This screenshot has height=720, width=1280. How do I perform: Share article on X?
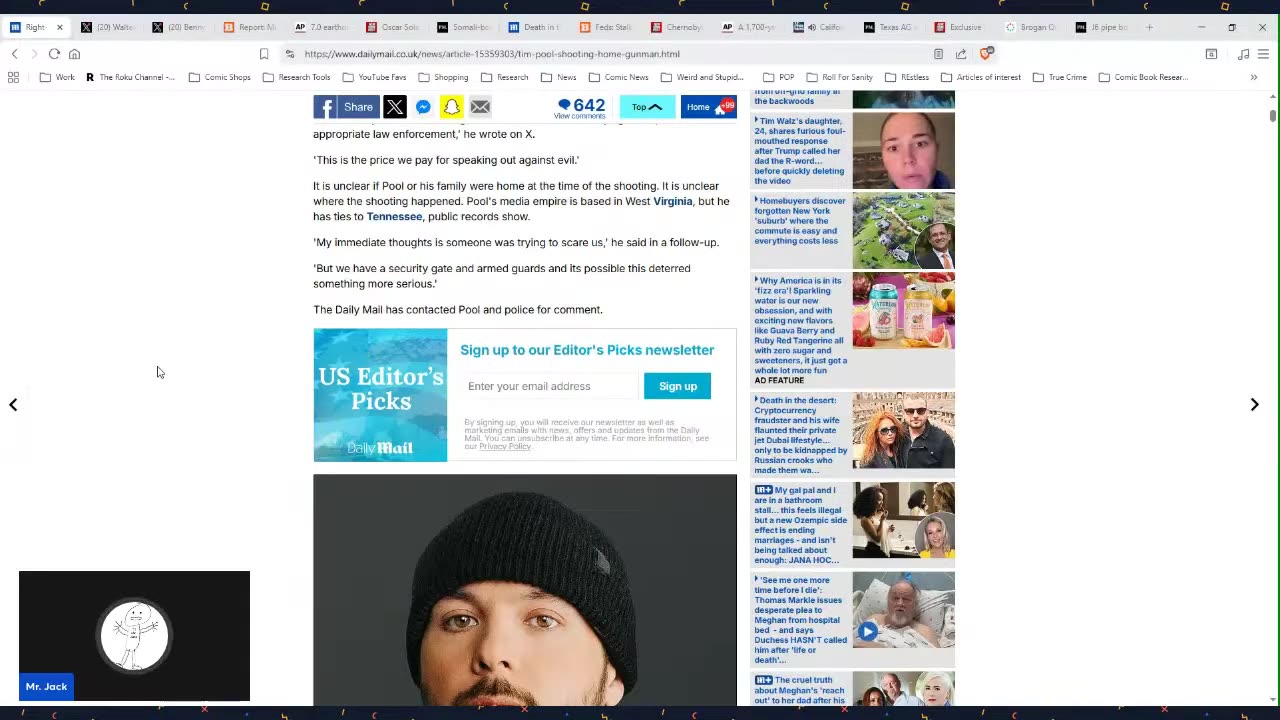coord(395,107)
